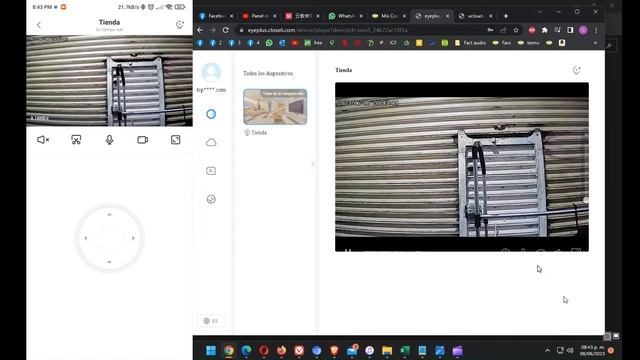Reload the eyeplus page
Viewport: 640px width, 360px height.
pos(225,30)
